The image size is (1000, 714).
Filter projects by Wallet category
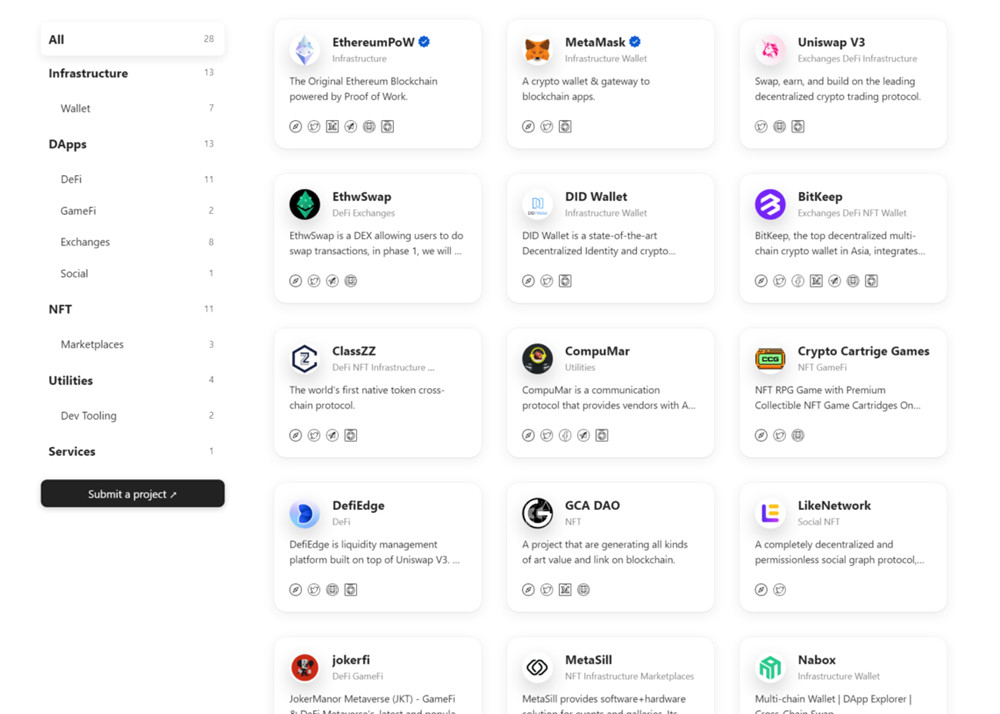(x=74, y=108)
